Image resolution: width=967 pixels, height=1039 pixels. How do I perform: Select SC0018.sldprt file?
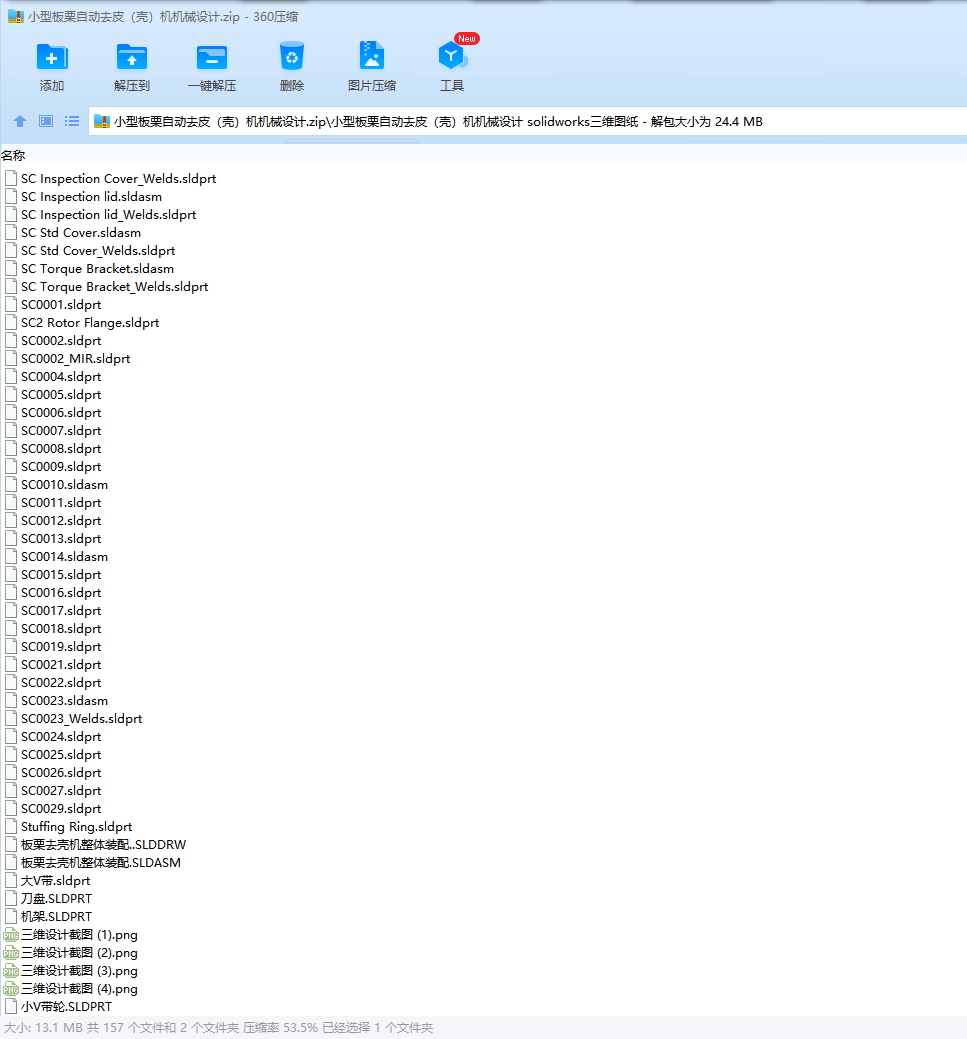click(61, 629)
